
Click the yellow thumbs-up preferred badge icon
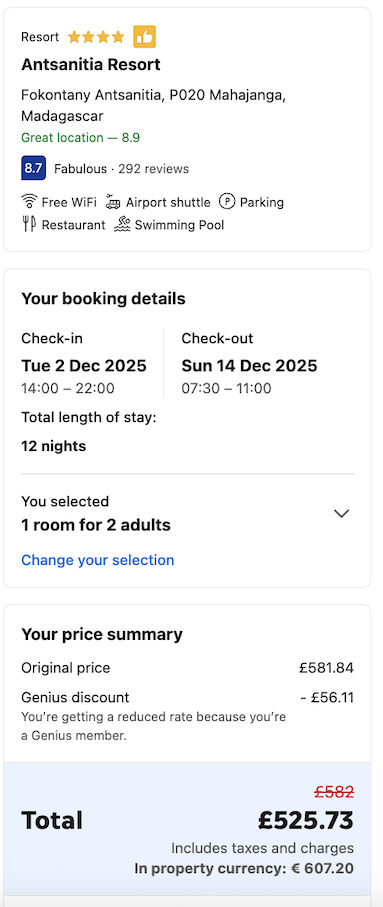click(x=145, y=37)
